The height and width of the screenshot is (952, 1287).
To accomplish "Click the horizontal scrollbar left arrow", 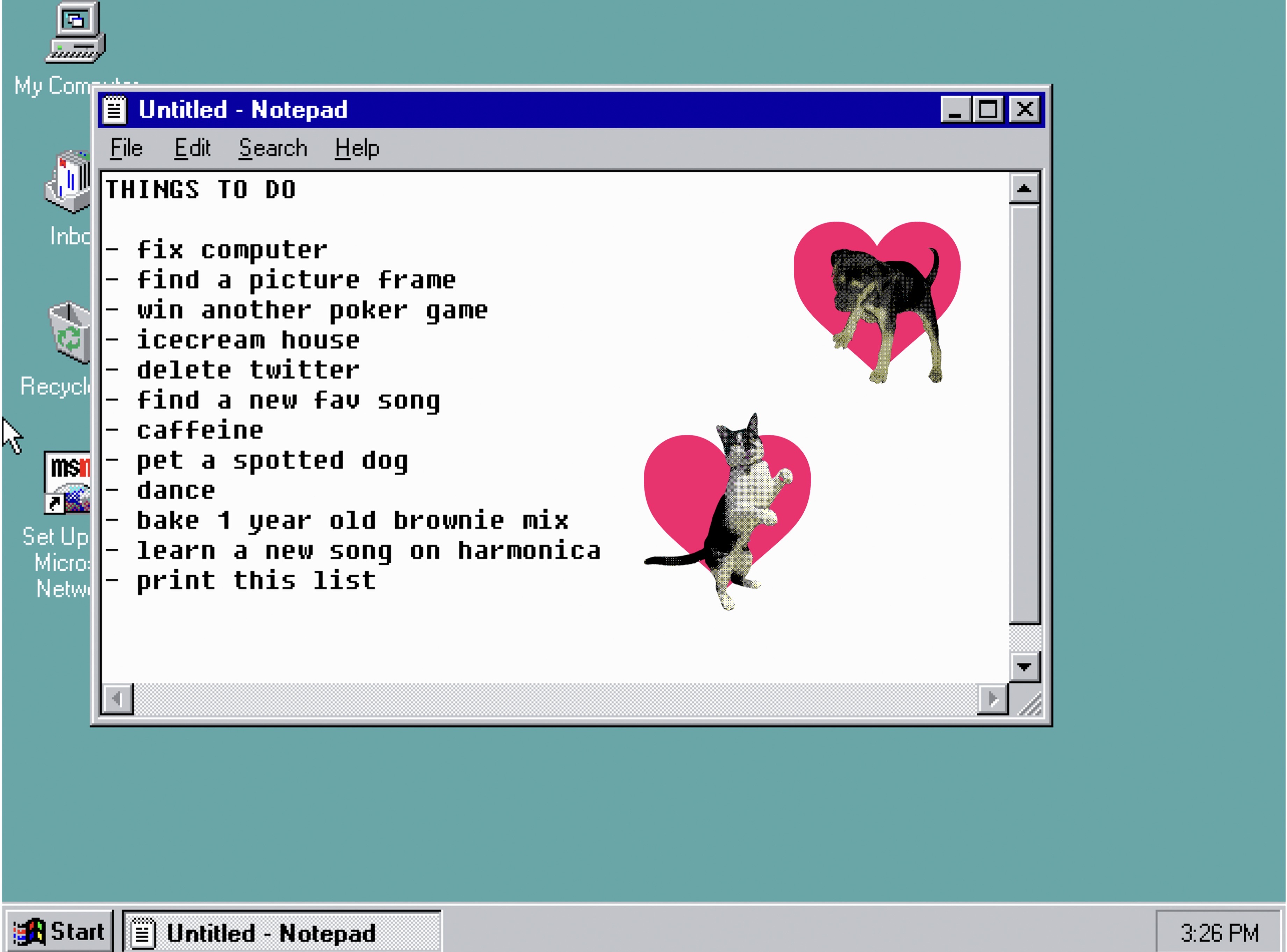I will [117, 699].
